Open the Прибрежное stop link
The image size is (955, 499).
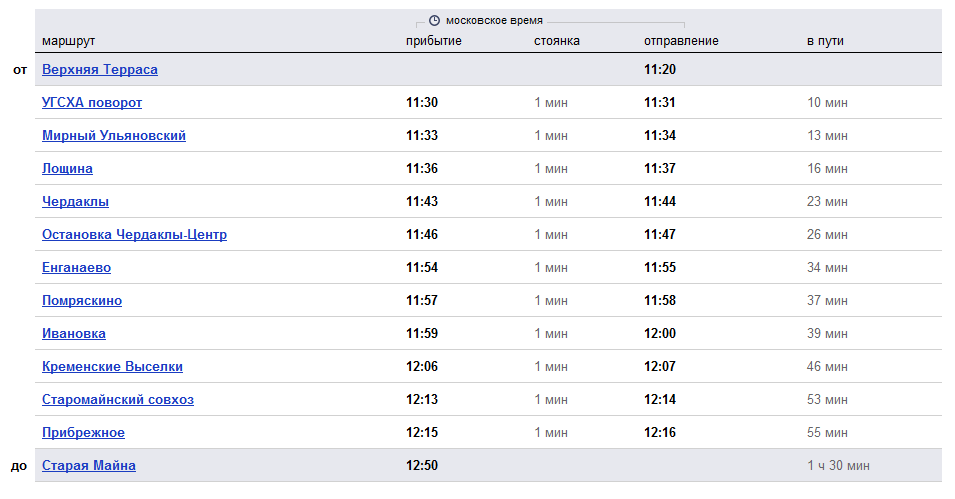[x=83, y=432]
